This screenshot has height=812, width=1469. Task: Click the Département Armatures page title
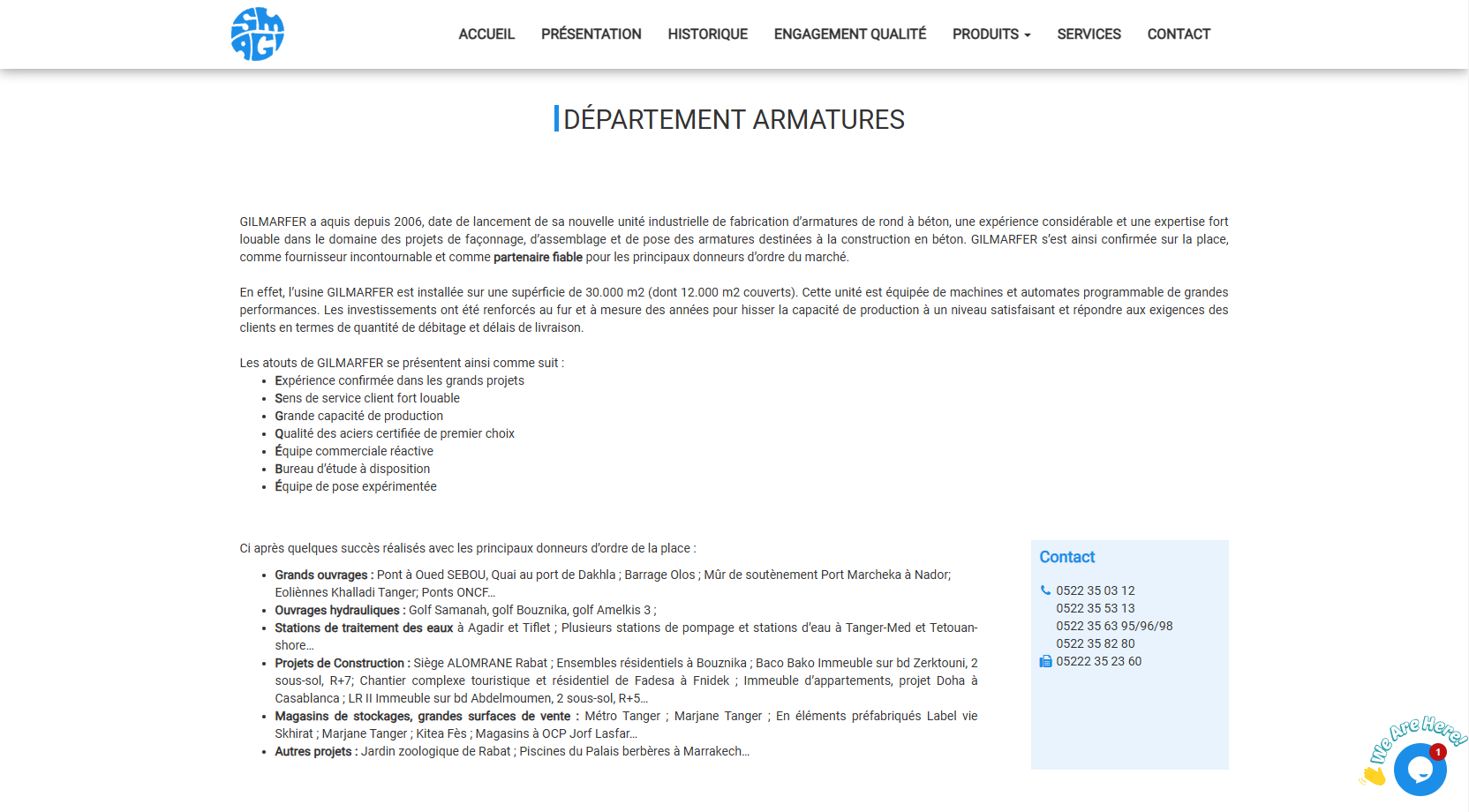pos(734,119)
